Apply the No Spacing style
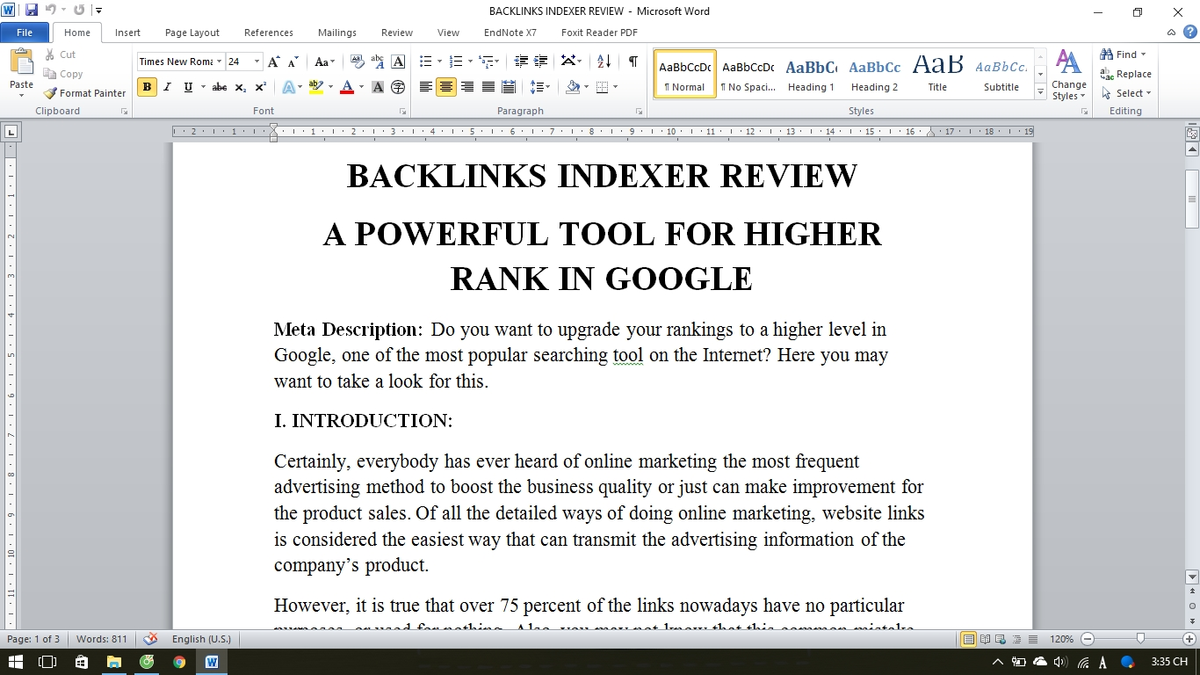Viewport: 1200px width, 675px height. [748, 74]
